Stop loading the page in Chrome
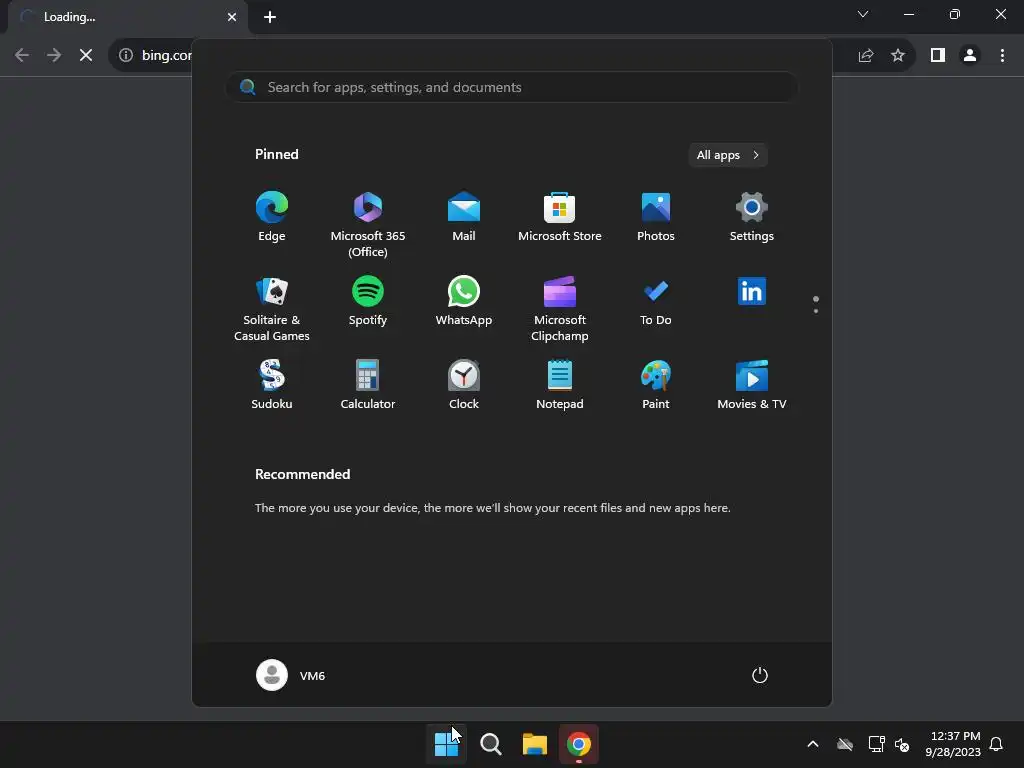Screen dimensions: 1024x768 (x=86, y=55)
